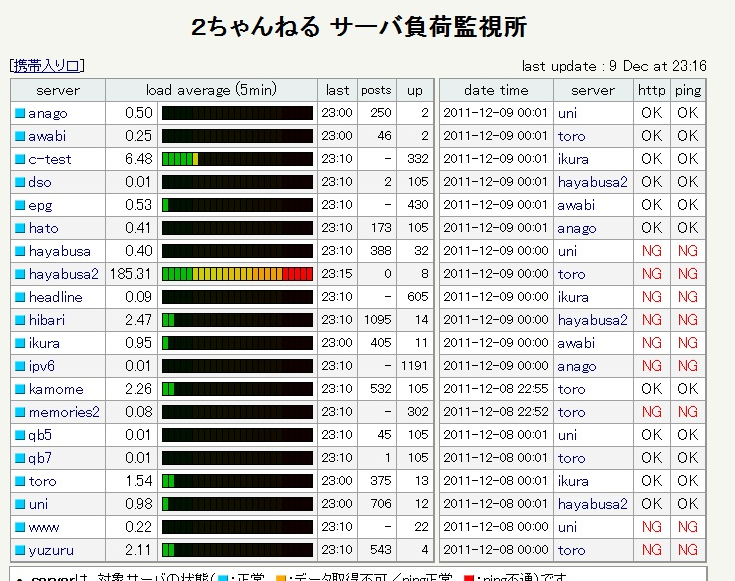
Task: Click the up value '605' in headline row
Action: coord(418,297)
